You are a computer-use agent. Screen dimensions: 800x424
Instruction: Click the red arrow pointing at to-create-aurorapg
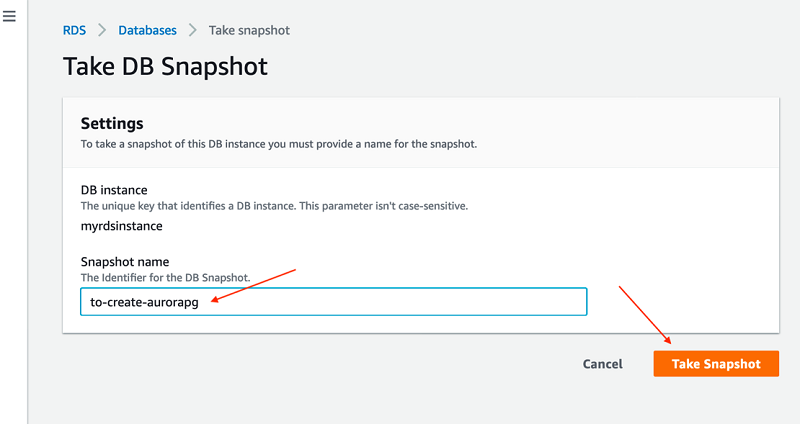(x=253, y=285)
